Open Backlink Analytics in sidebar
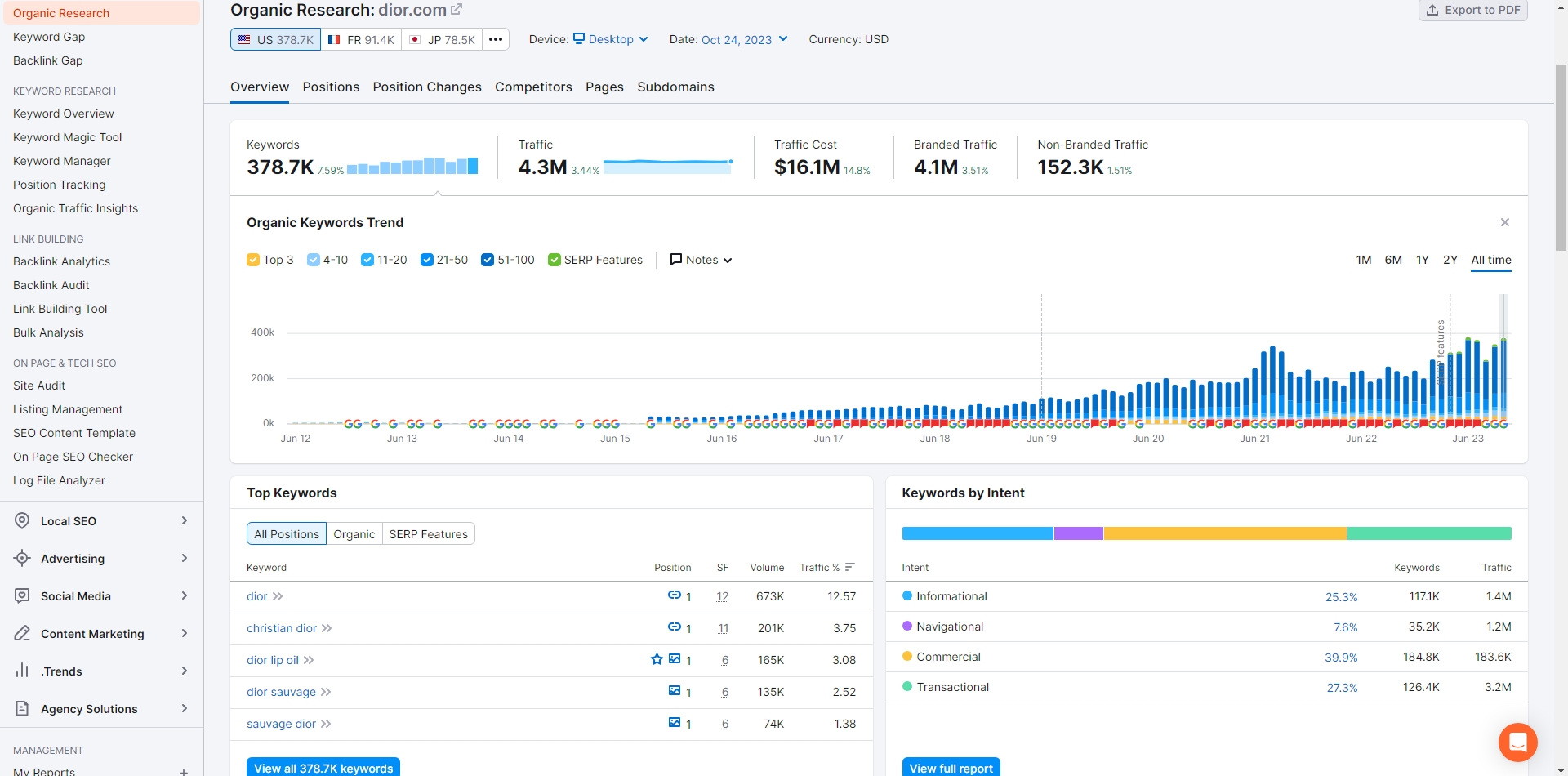Screen dimensions: 1568x776 click(61, 261)
